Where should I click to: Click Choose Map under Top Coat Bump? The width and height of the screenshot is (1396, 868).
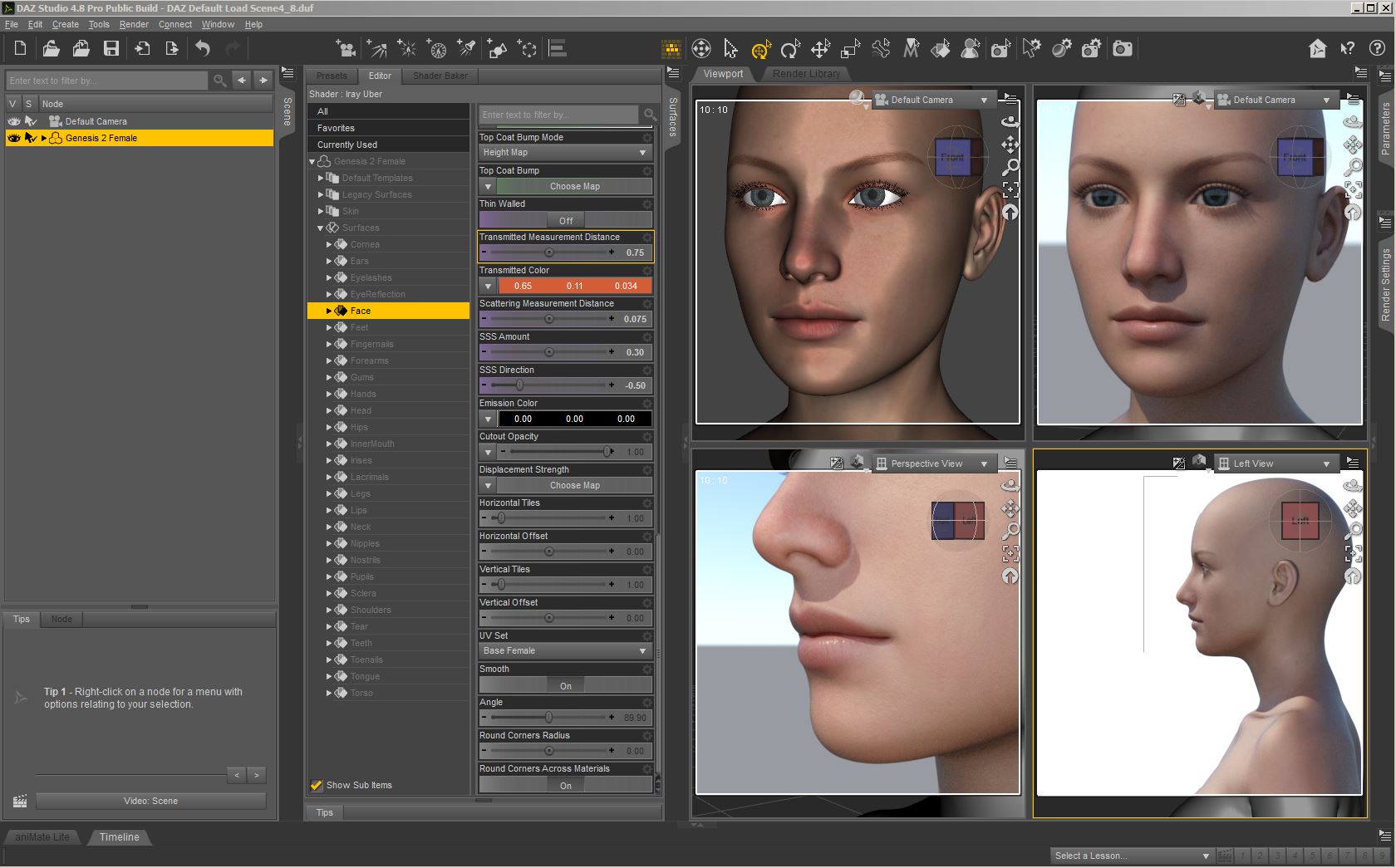(x=574, y=186)
